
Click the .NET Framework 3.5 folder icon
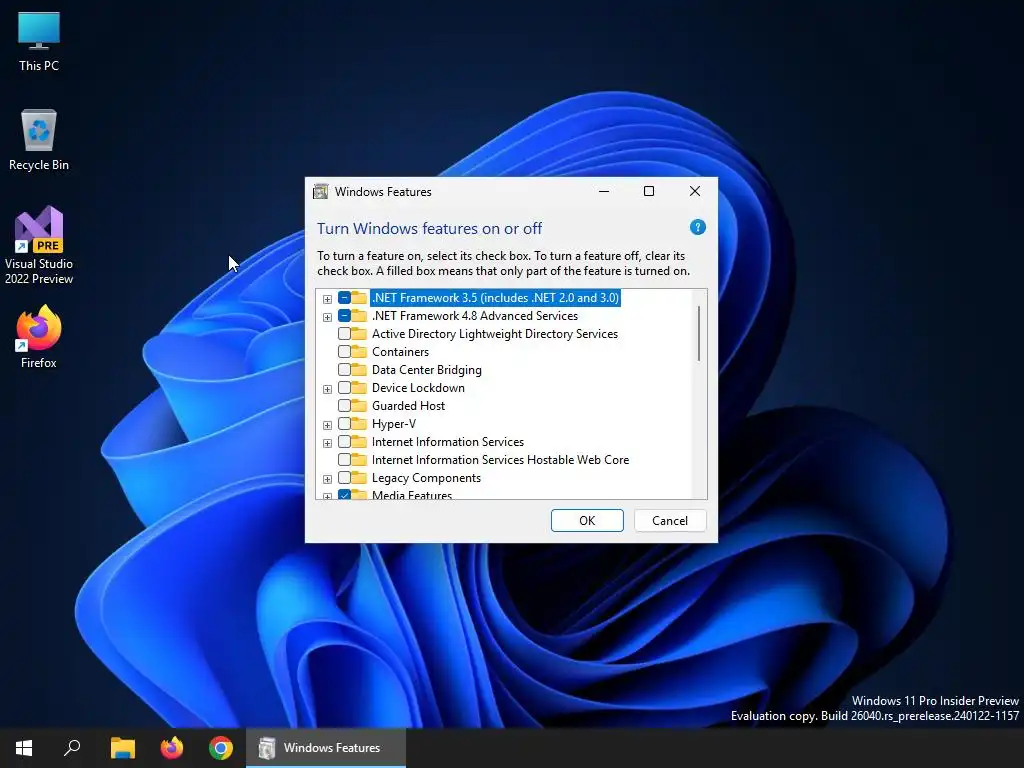[359, 298]
